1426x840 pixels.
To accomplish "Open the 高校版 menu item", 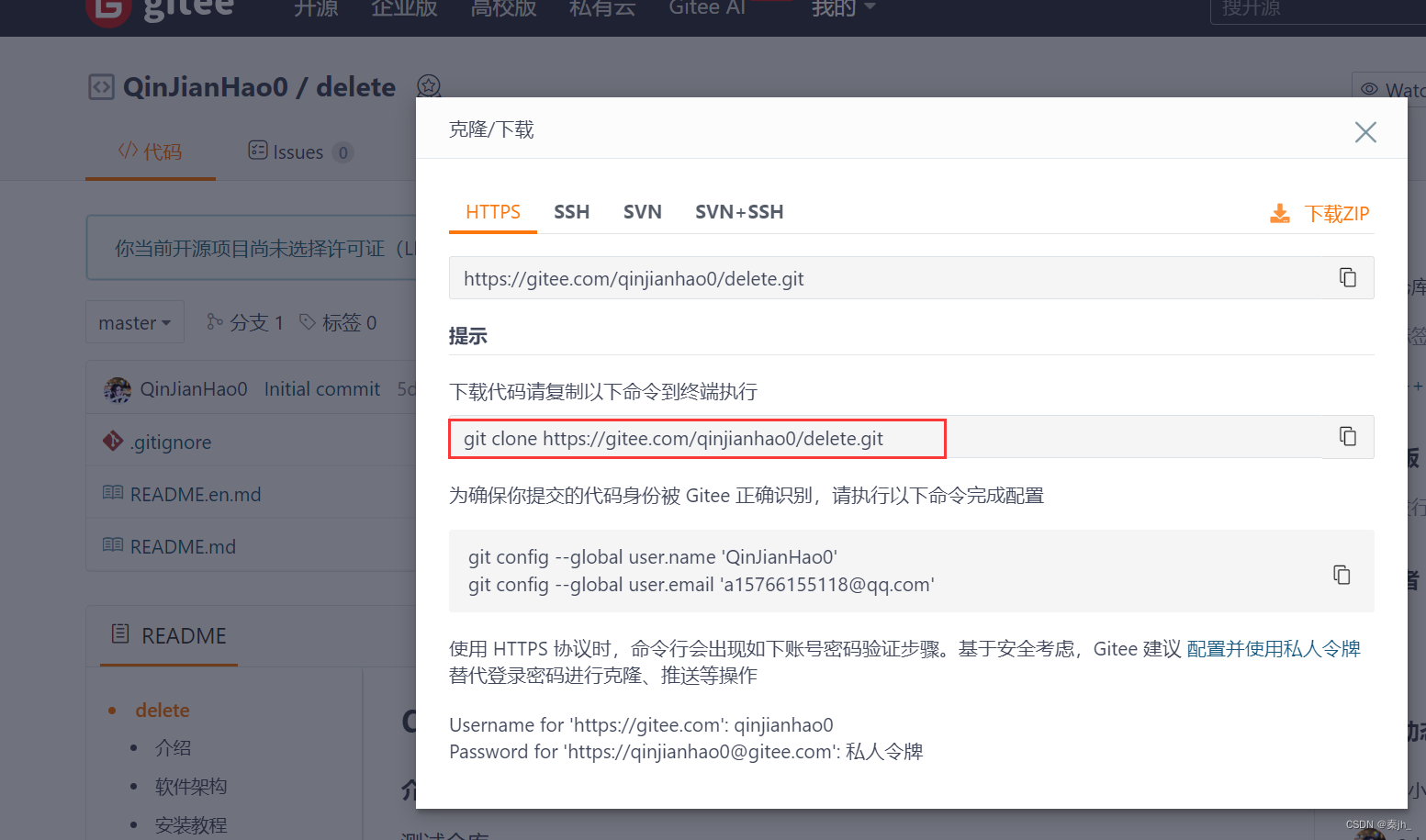I will coord(503,9).
